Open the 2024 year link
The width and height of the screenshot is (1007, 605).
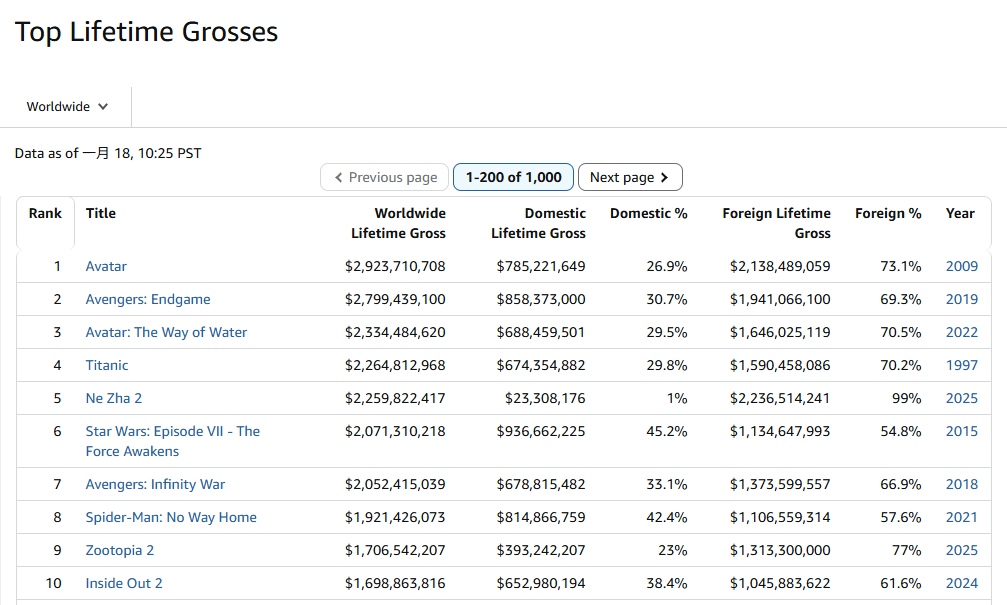[x=961, y=583]
